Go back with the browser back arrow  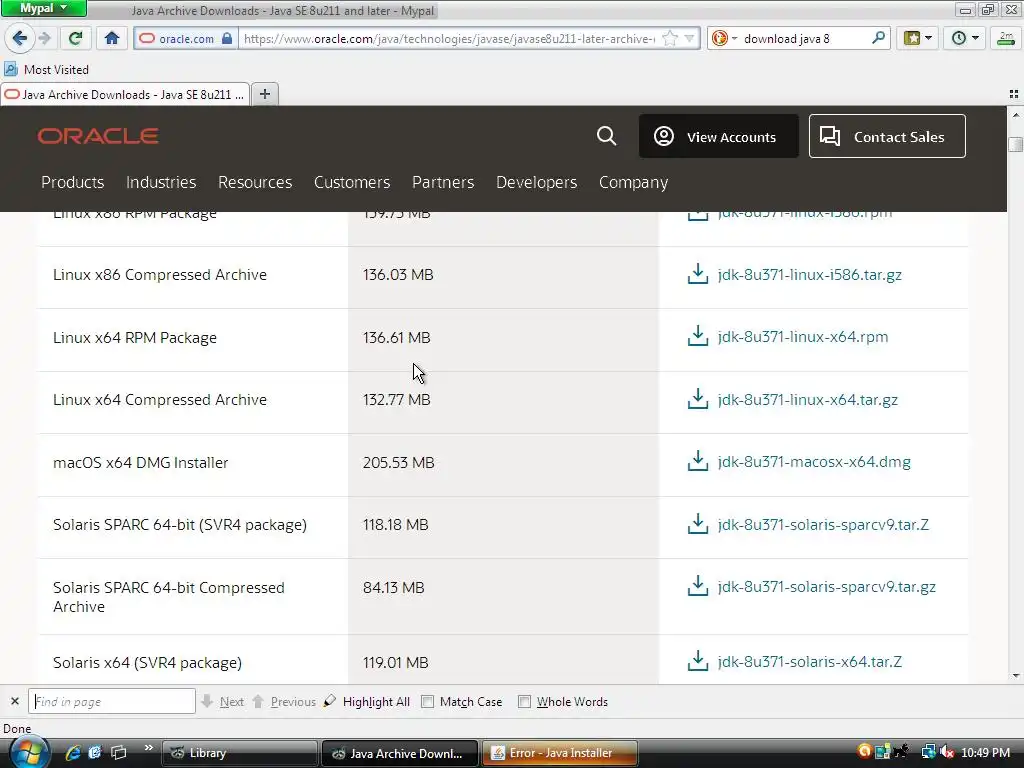[20, 38]
